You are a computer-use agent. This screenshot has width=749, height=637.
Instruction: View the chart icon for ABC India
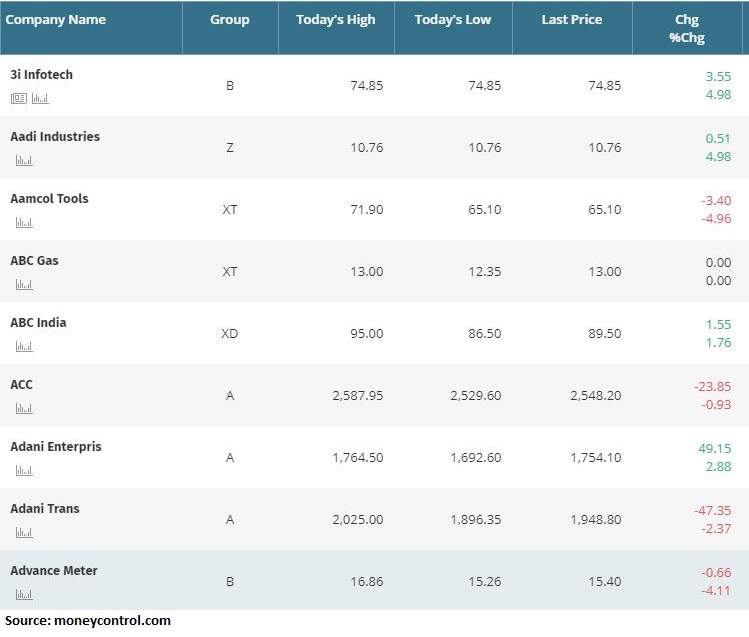(x=23, y=346)
